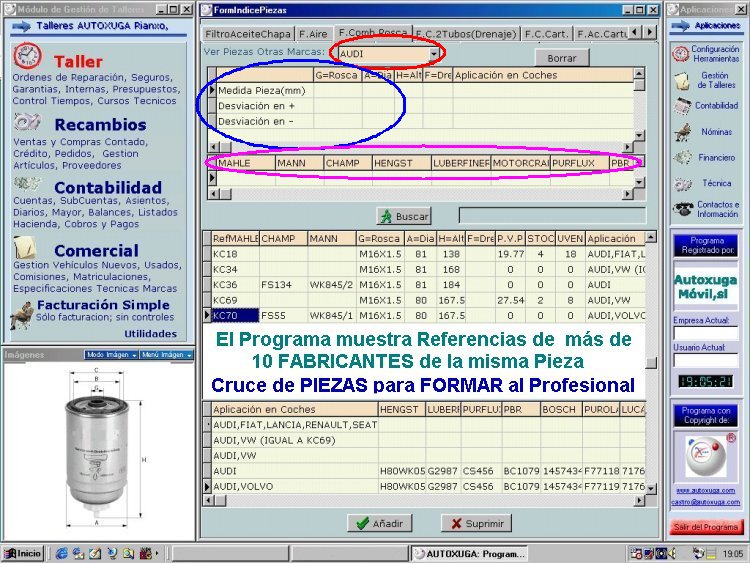Open the Contabilidad money icon
Viewport: 750px width, 563px height.
pos(27,184)
